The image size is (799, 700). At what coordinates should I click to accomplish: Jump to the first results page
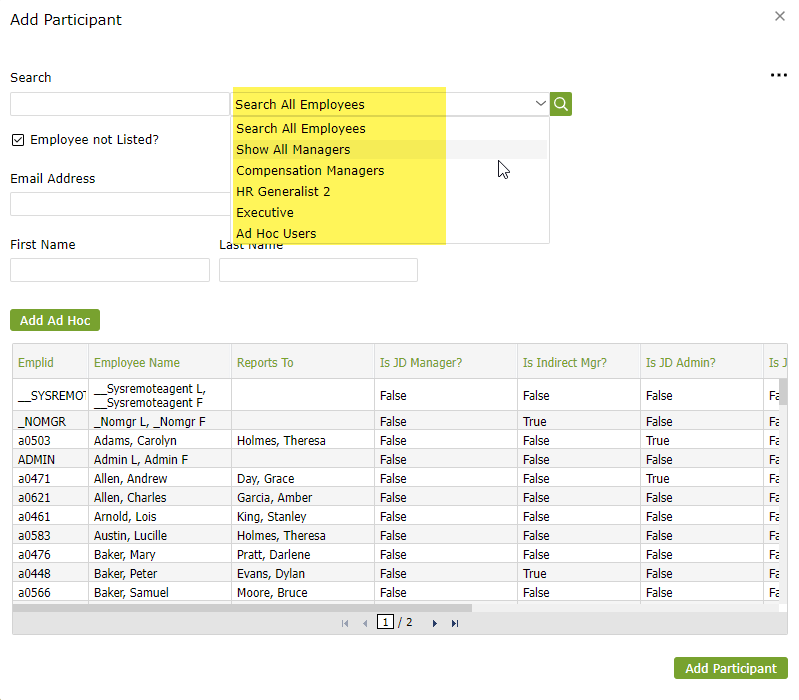345,623
